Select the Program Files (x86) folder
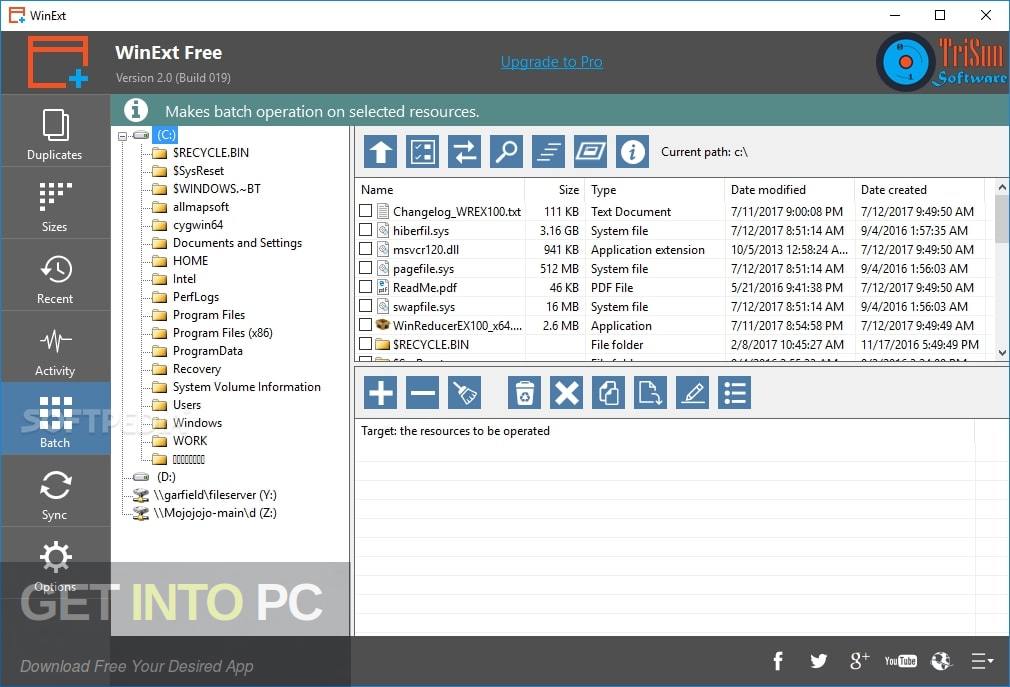The width and height of the screenshot is (1010, 687). tap(222, 333)
